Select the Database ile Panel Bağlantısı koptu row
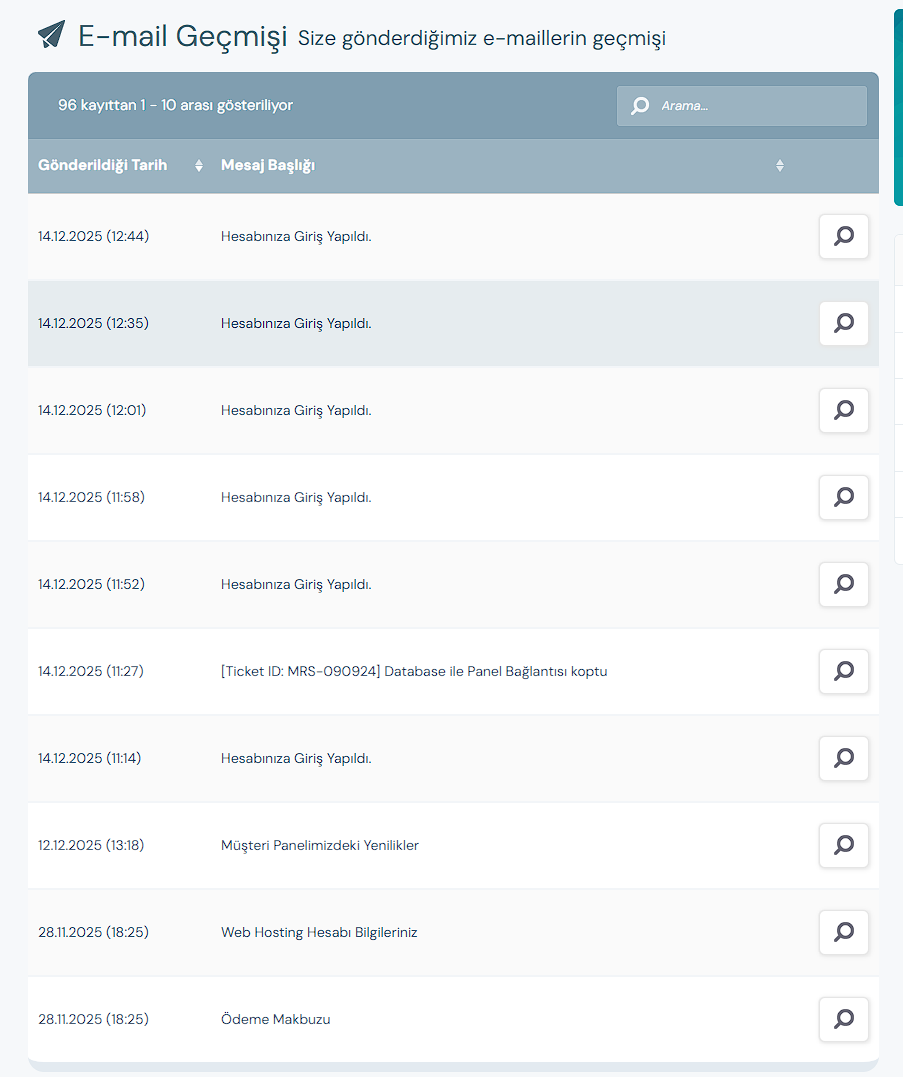This screenshot has width=903, height=1077. (453, 671)
